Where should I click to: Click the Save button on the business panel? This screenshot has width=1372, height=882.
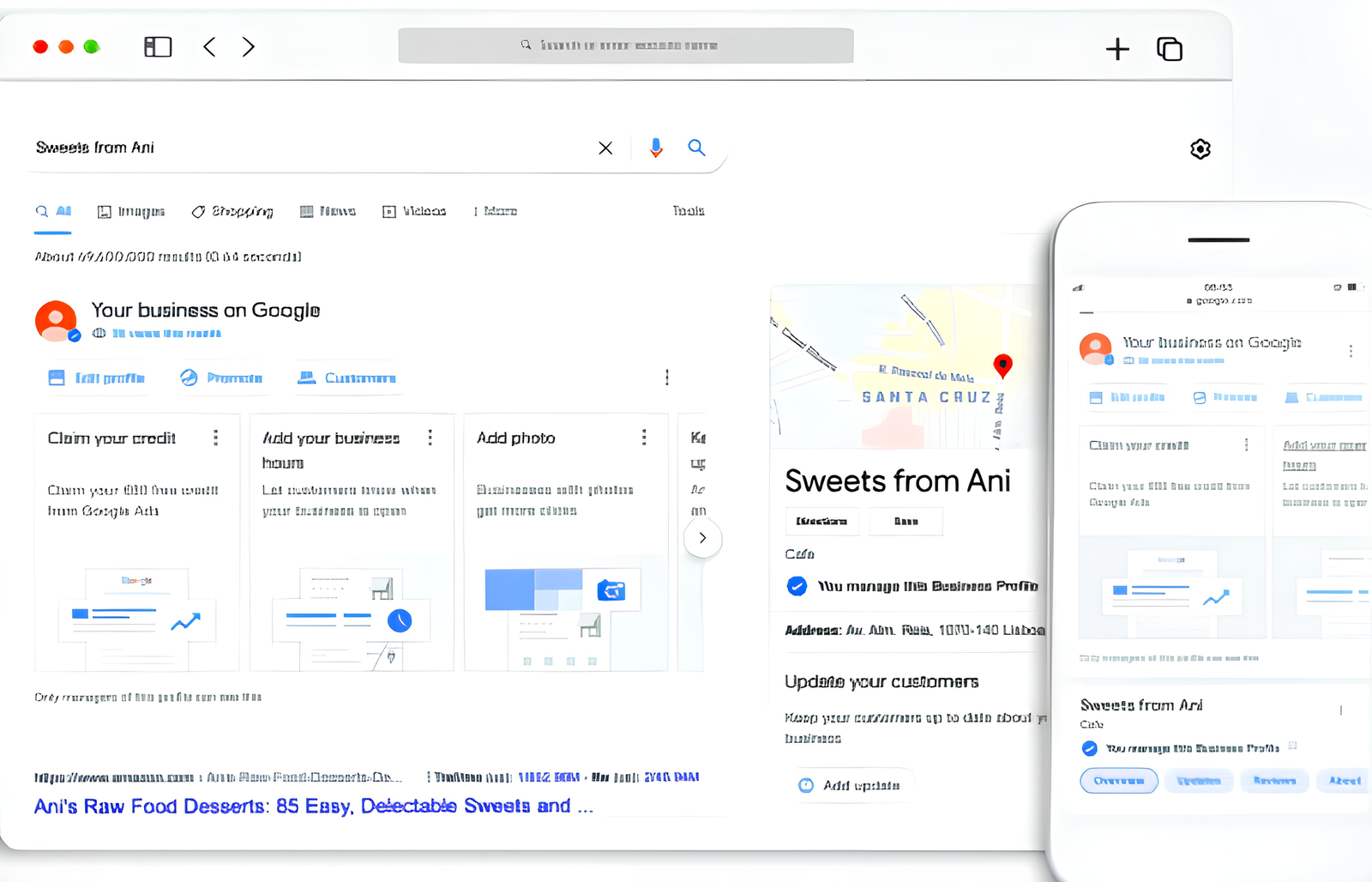pos(906,521)
